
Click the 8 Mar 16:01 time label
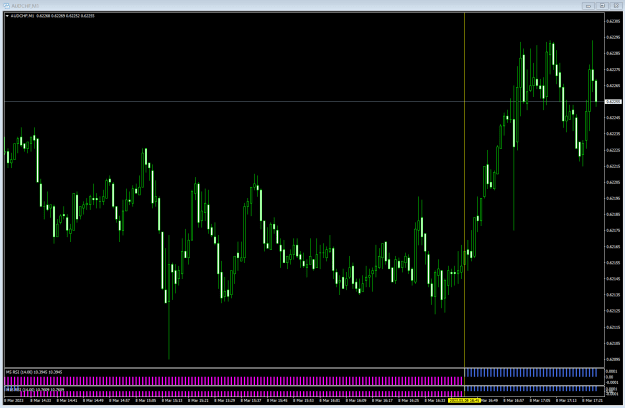pyautogui.click(x=330, y=400)
